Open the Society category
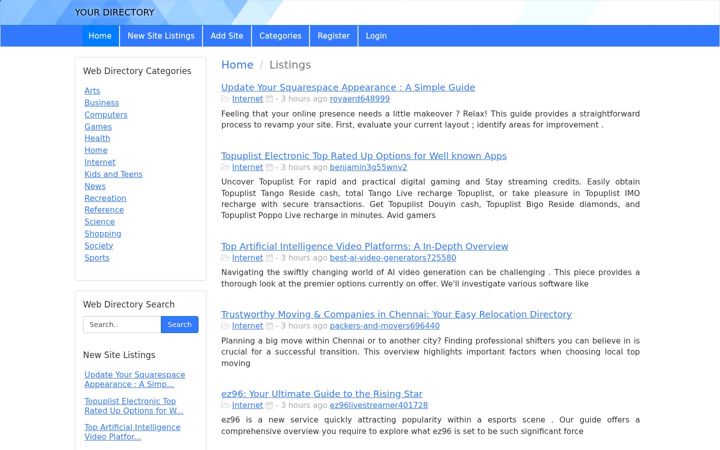 click(x=99, y=246)
